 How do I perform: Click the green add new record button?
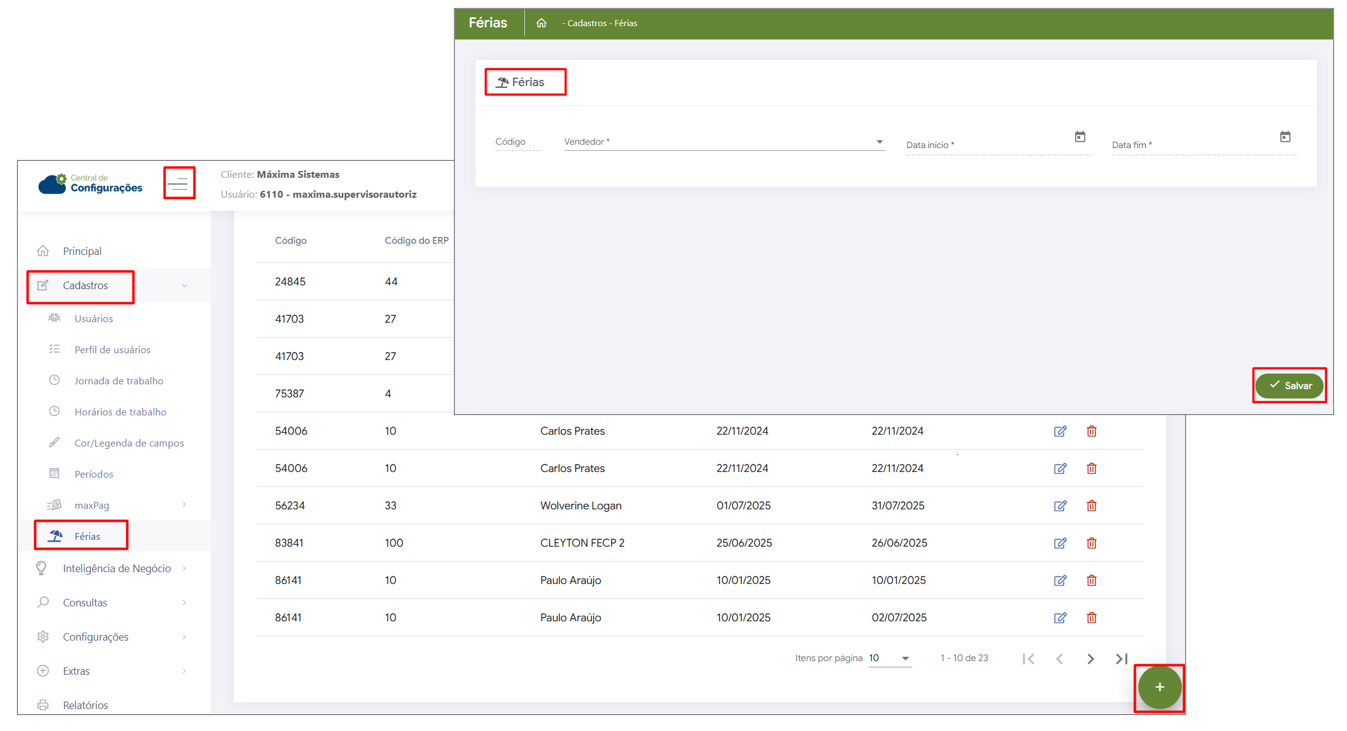[x=1159, y=687]
